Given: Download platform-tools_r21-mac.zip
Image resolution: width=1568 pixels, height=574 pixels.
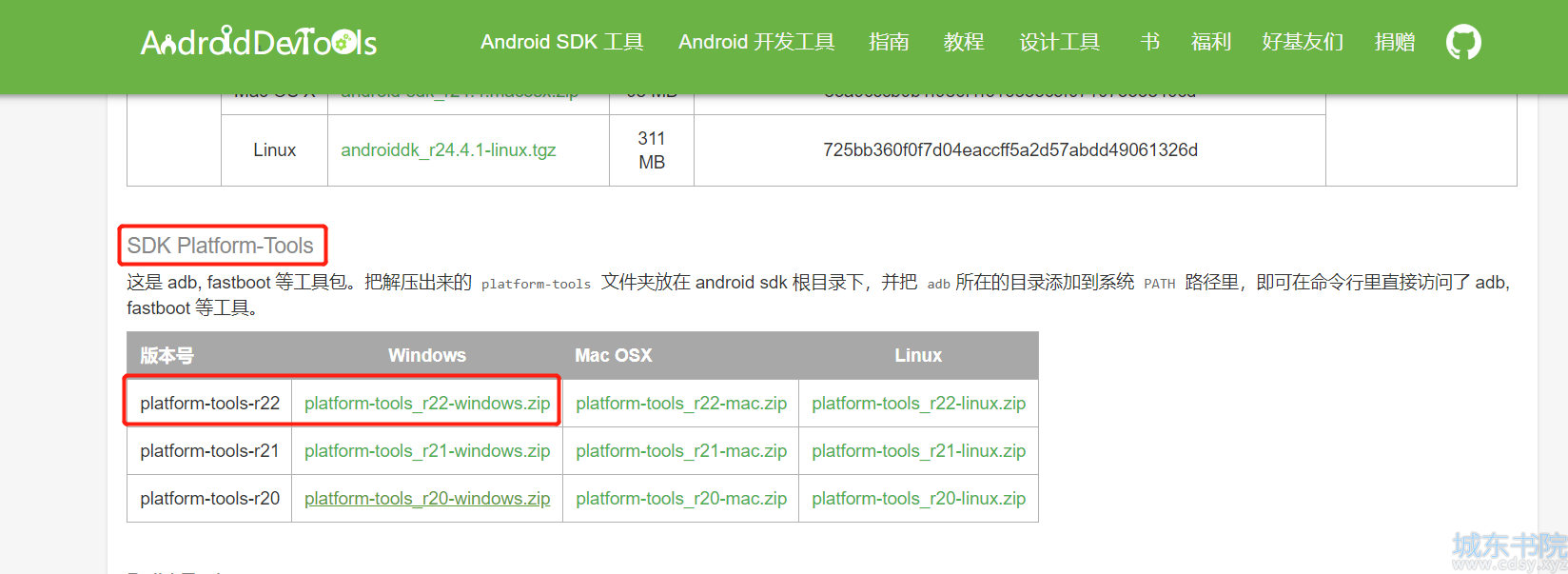Looking at the screenshot, I should point(681,451).
